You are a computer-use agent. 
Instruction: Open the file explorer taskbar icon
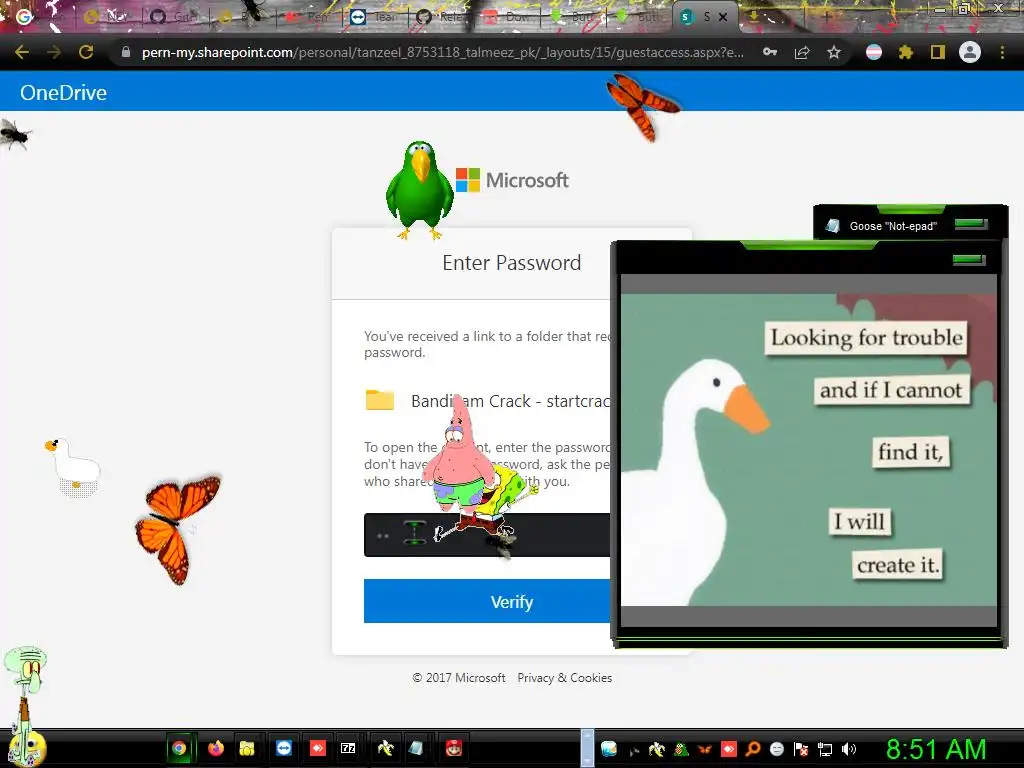point(247,748)
